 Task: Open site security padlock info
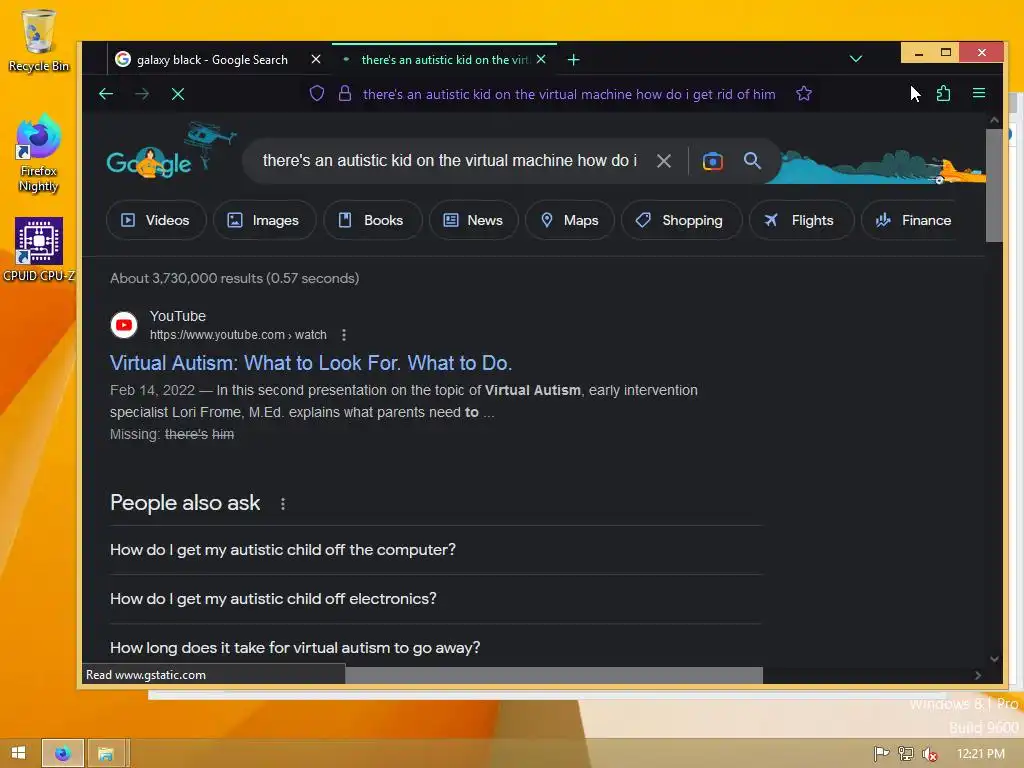click(345, 93)
